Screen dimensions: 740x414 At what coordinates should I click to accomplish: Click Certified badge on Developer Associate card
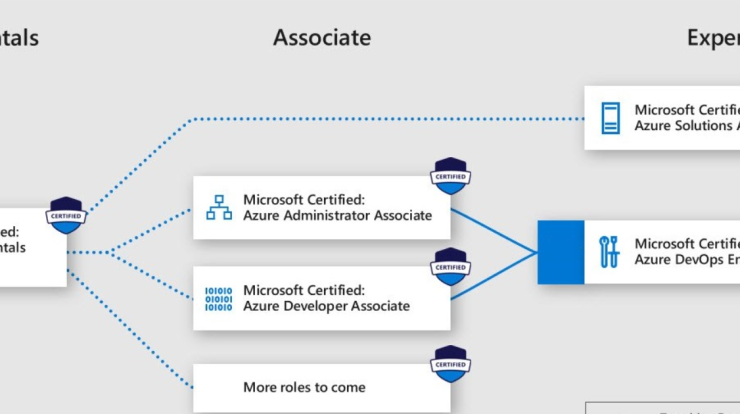click(x=450, y=267)
